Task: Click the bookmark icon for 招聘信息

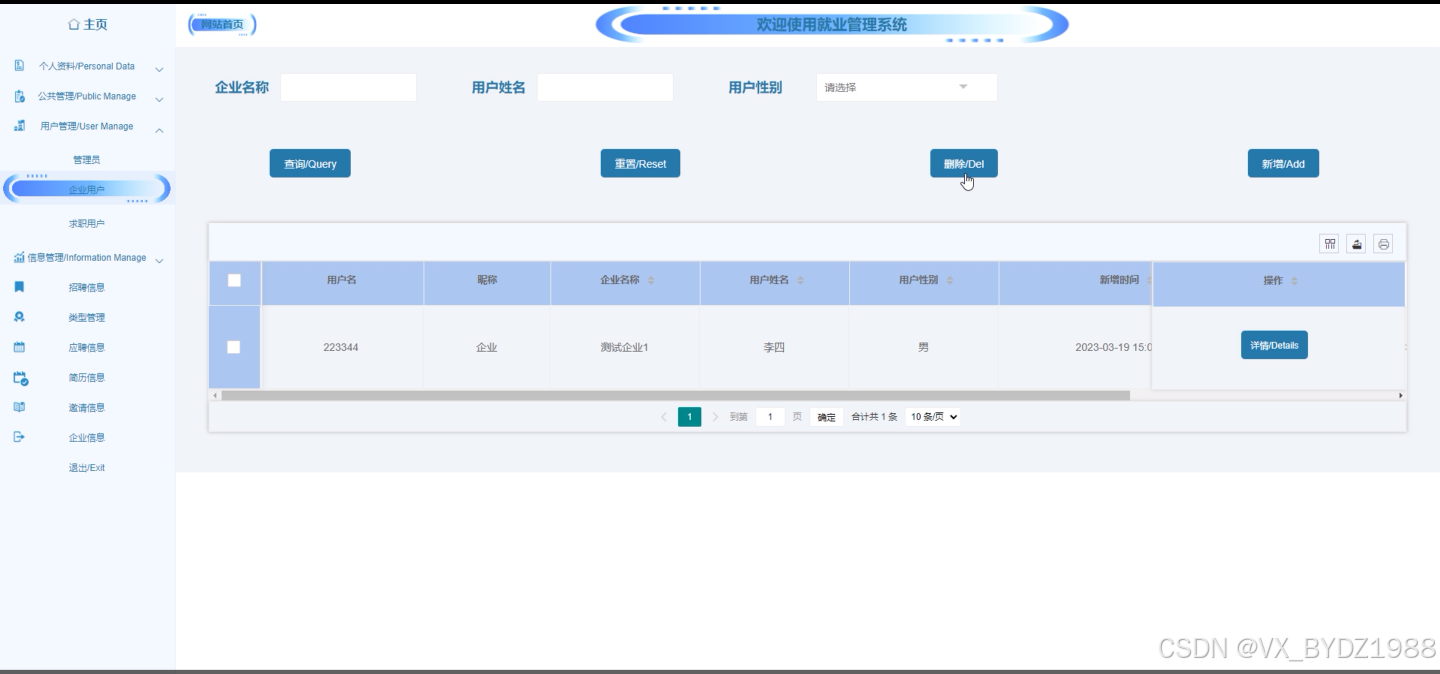Action: 19,287
